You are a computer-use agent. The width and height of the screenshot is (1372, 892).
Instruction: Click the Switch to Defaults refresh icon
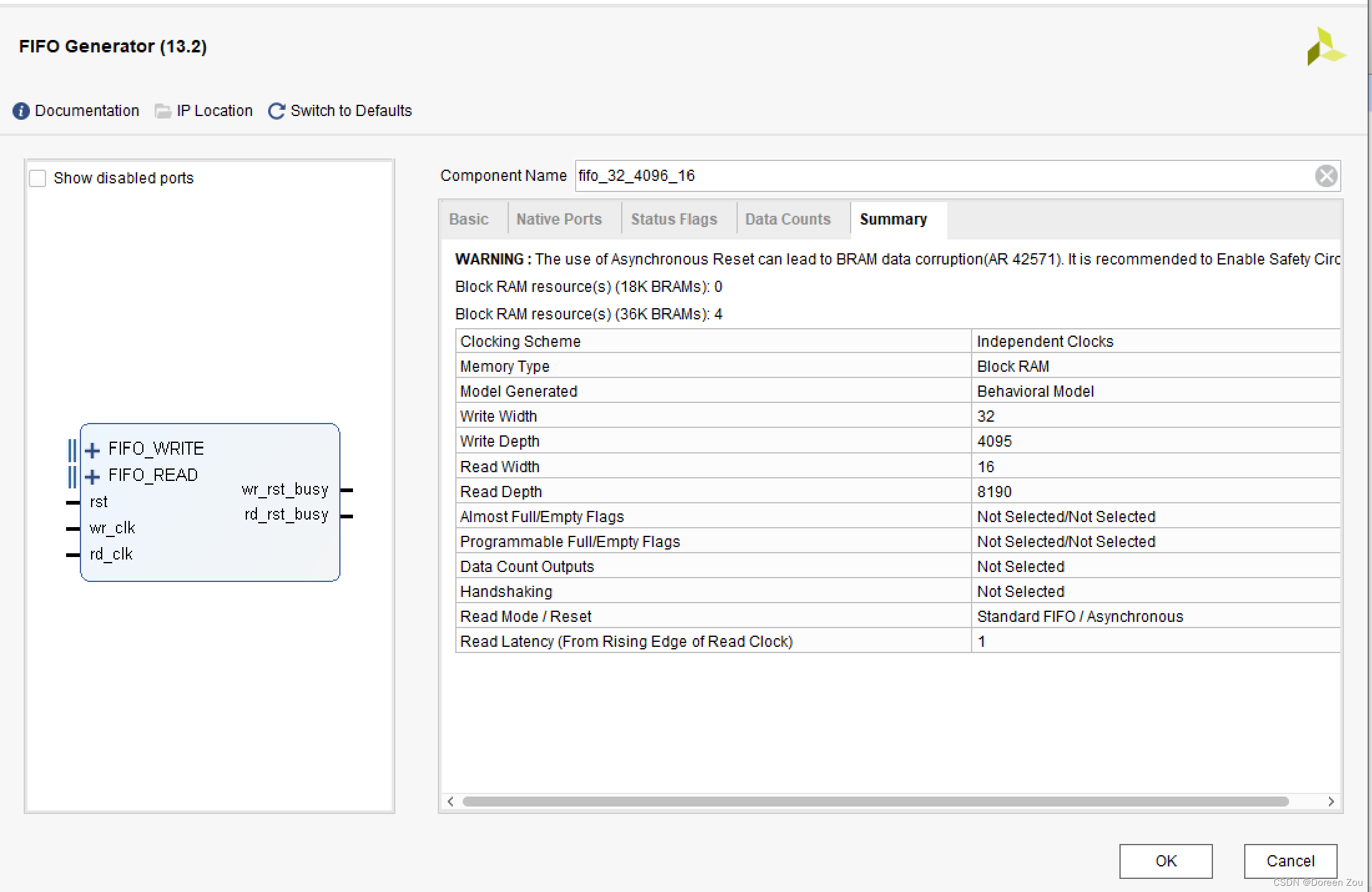pos(276,111)
